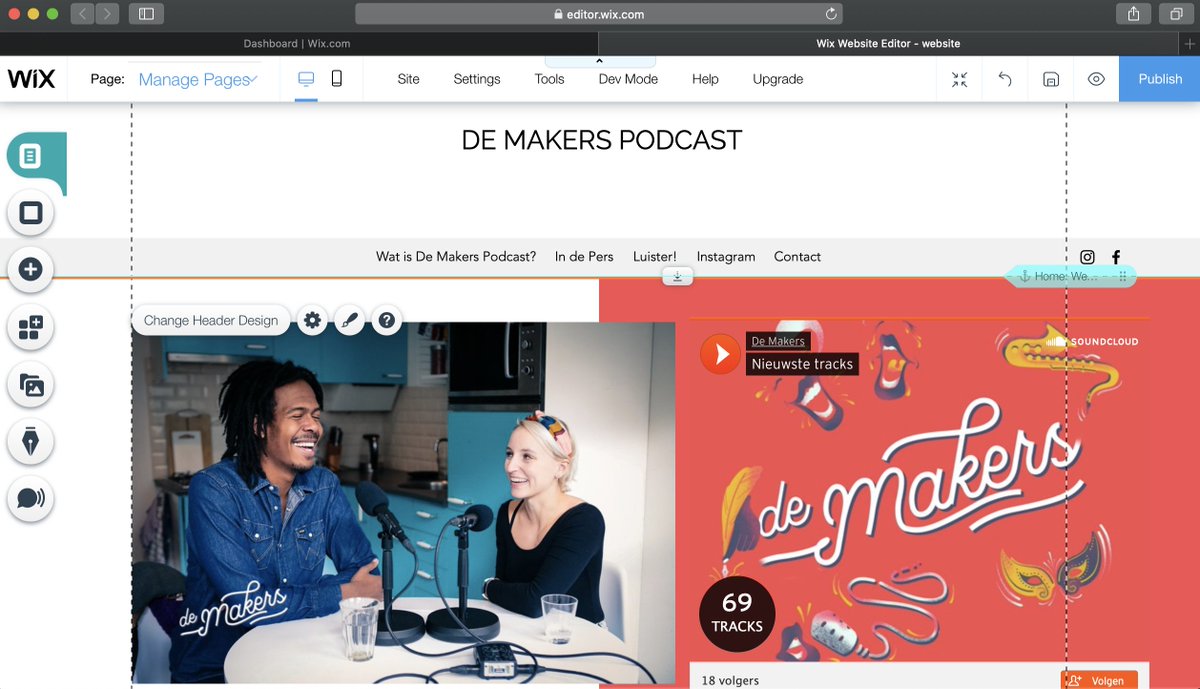1200x689 pixels.
Task: Go forward in Safari
Action: coord(107,14)
